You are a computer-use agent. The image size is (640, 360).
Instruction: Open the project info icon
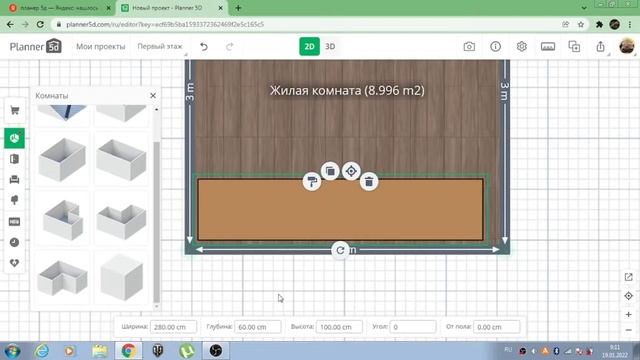495,47
